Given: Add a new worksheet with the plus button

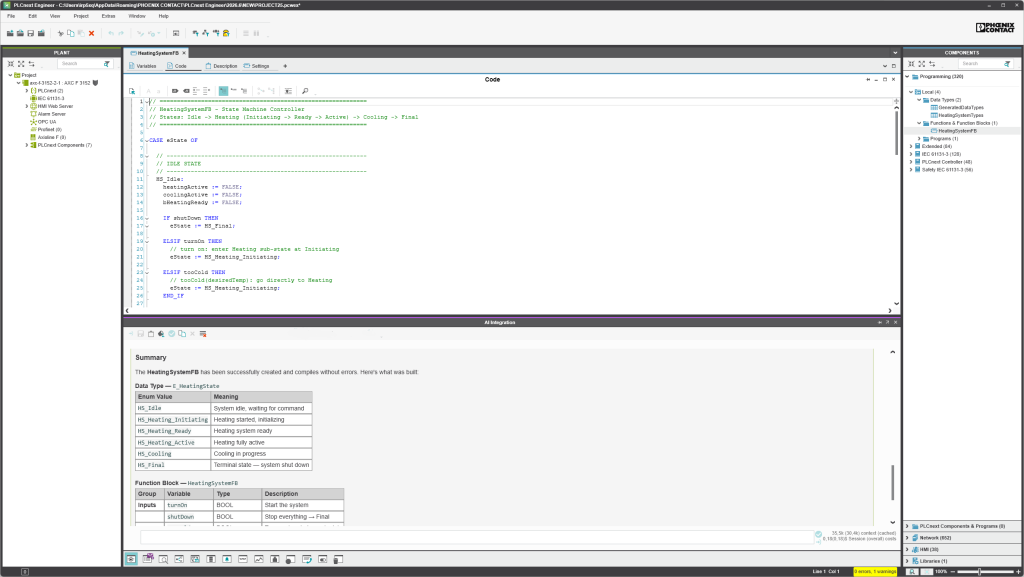Looking at the screenshot, I should (x=285, y=66).
